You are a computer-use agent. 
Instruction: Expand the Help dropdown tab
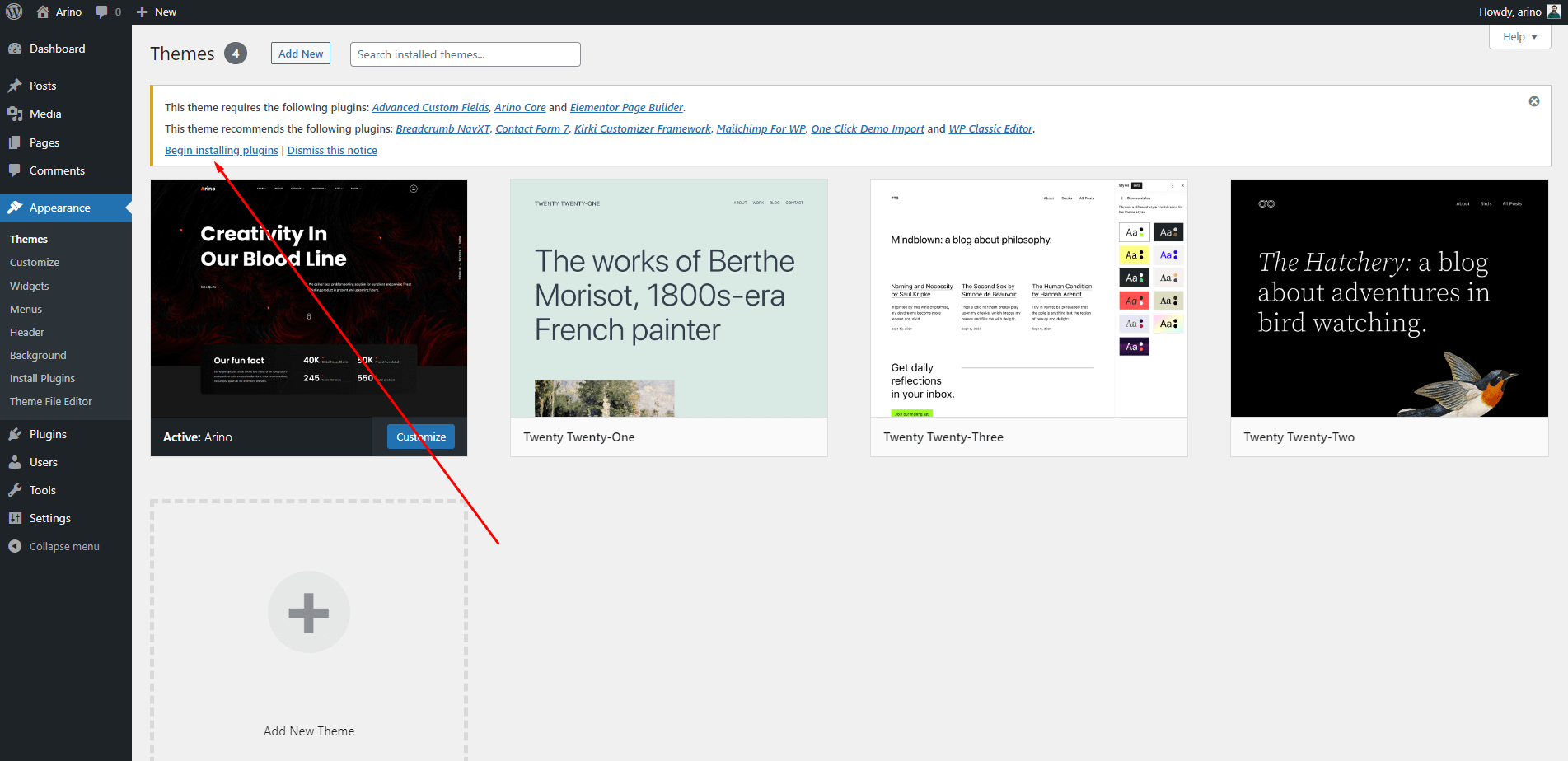[x=1519, y=36]
